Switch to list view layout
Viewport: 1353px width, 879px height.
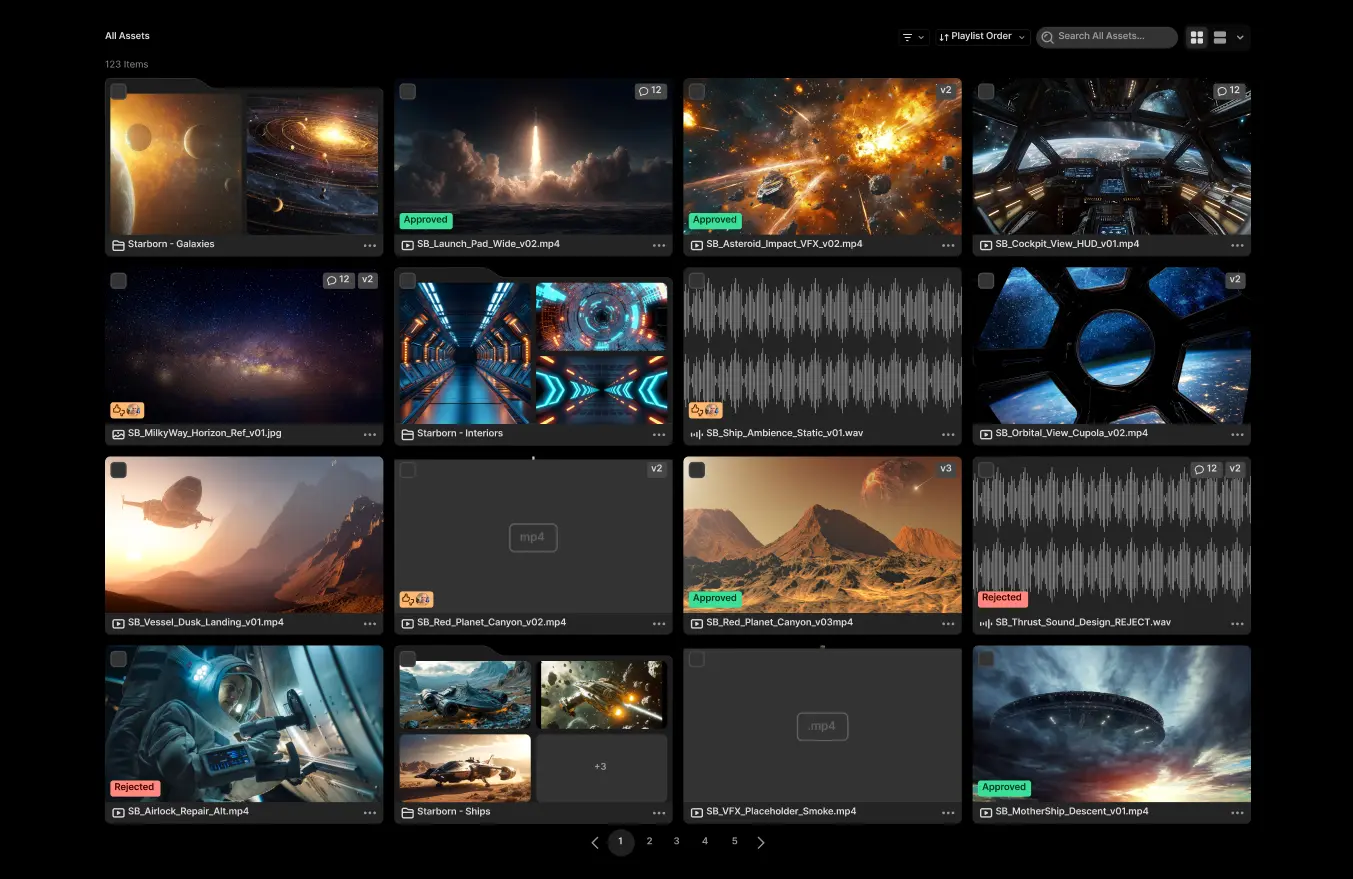[1220, 37]
